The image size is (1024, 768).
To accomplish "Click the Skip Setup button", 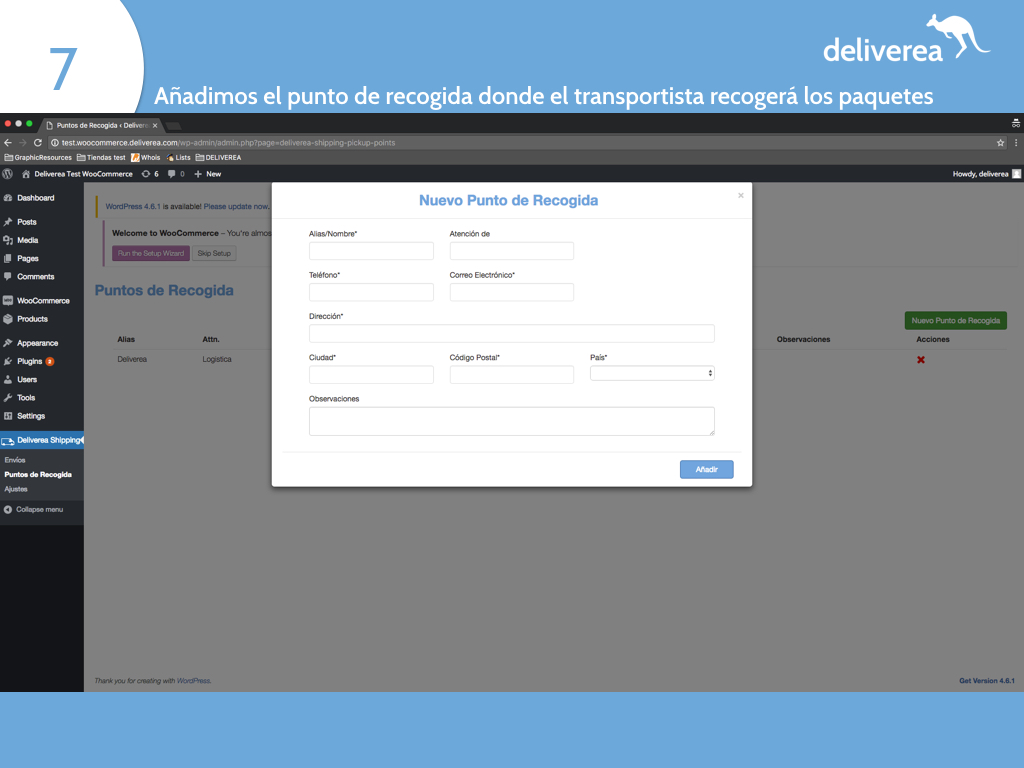I will tap(214, 253).
